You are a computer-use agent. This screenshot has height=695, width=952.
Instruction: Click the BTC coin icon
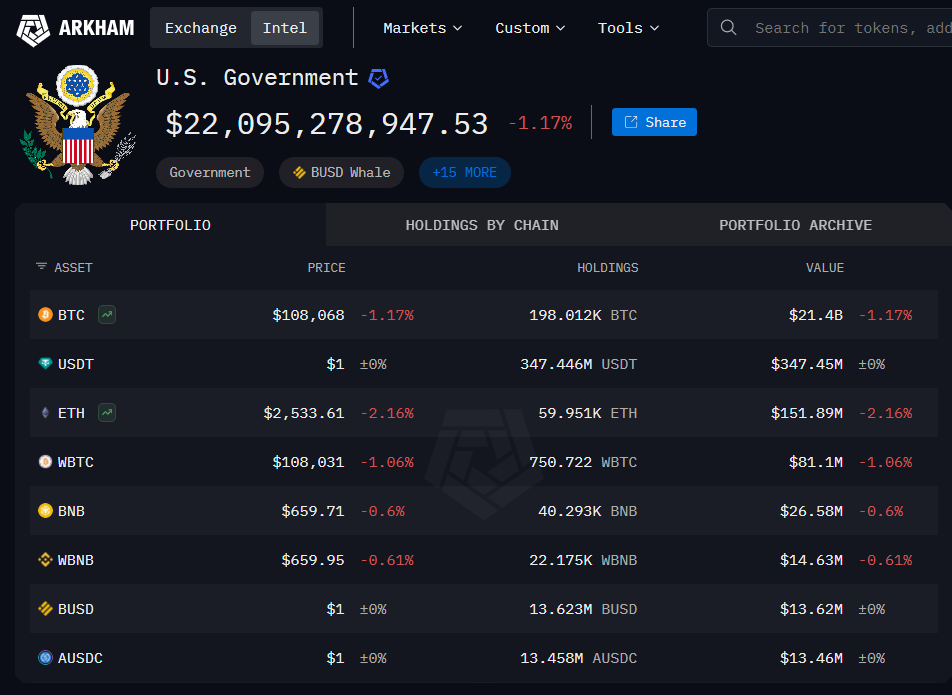coord(46,314)
